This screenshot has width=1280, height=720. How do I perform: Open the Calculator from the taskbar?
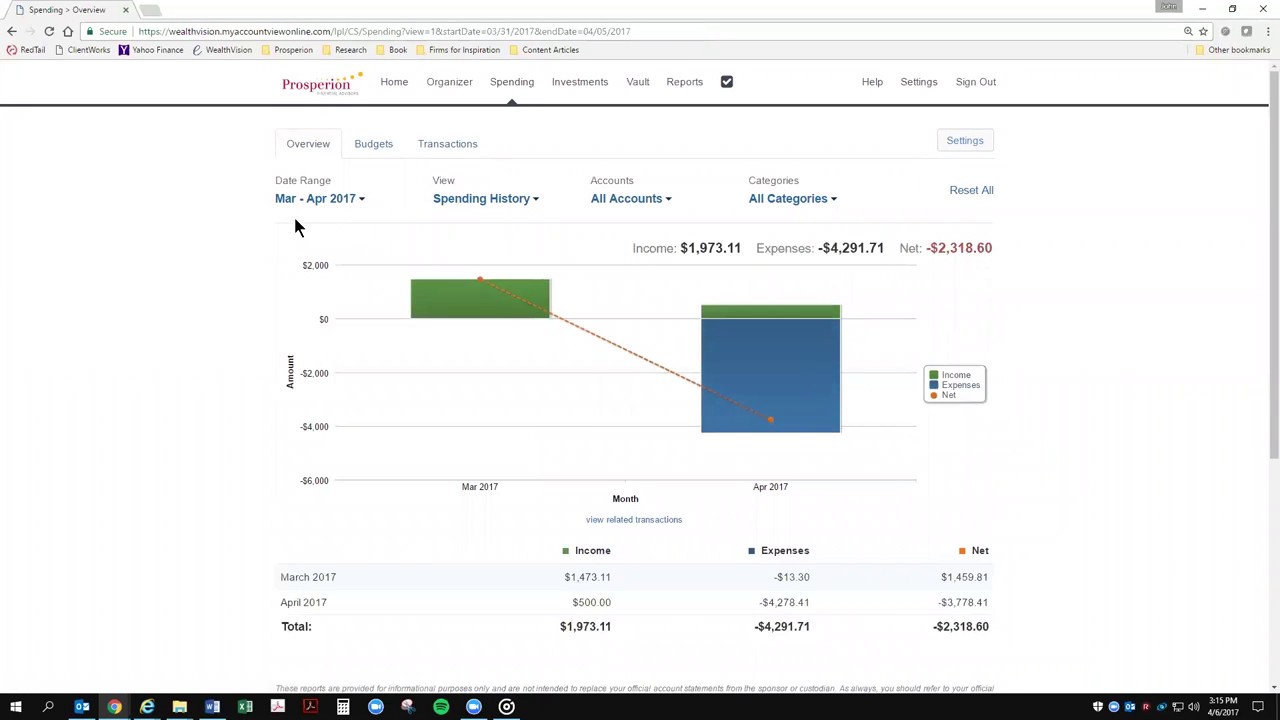[343, 707]
